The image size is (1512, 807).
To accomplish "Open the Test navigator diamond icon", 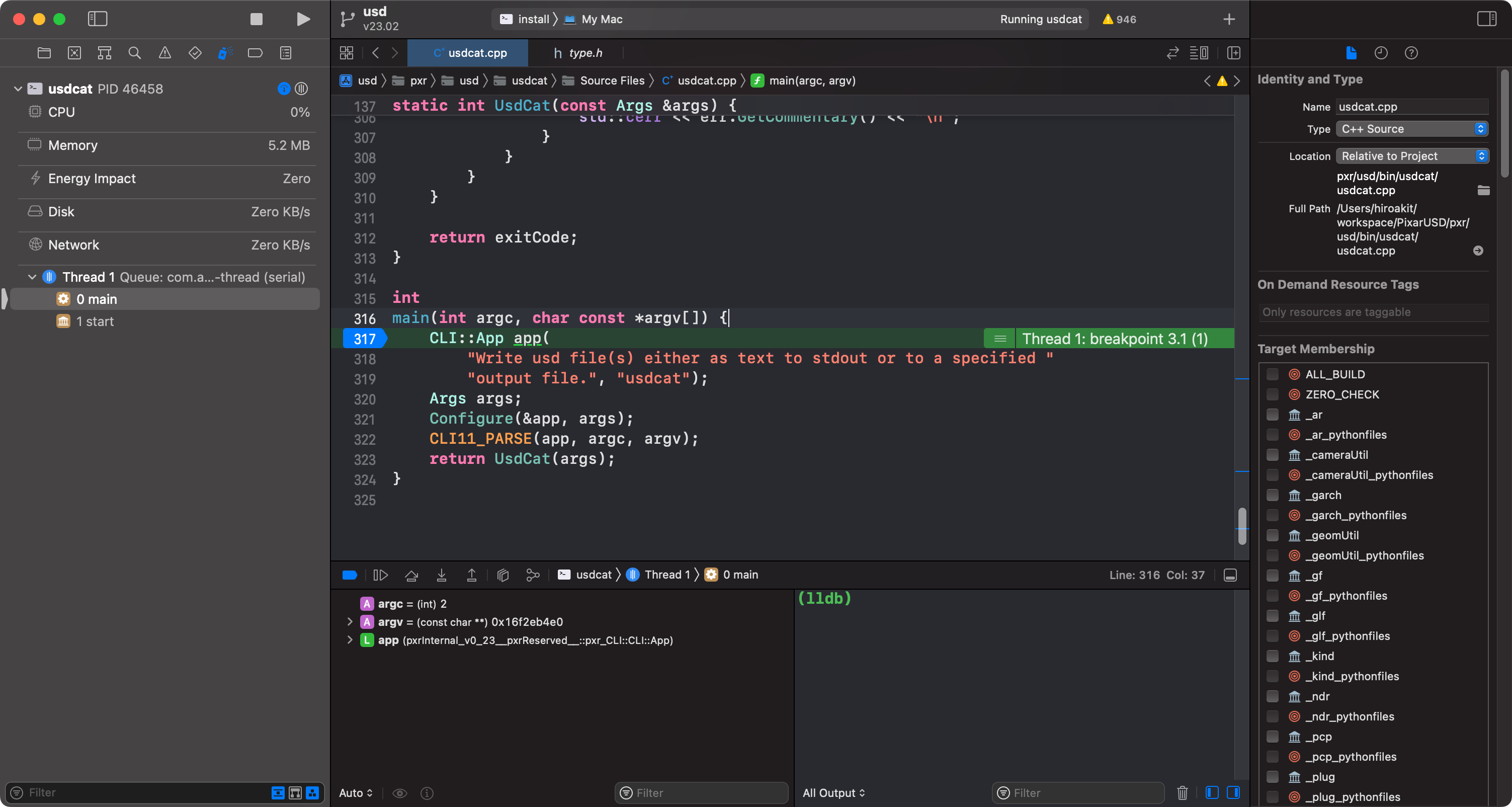I will point(195,53).
